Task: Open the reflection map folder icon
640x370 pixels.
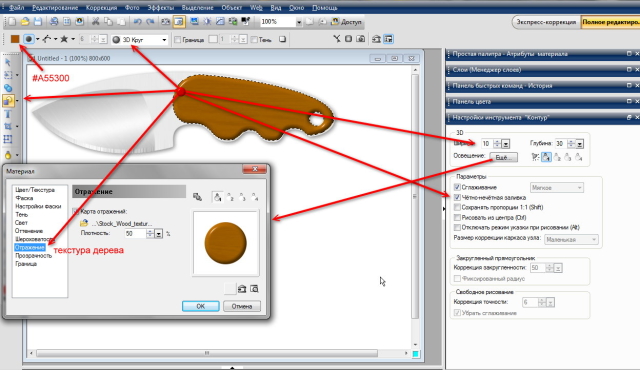Action: 84,223
